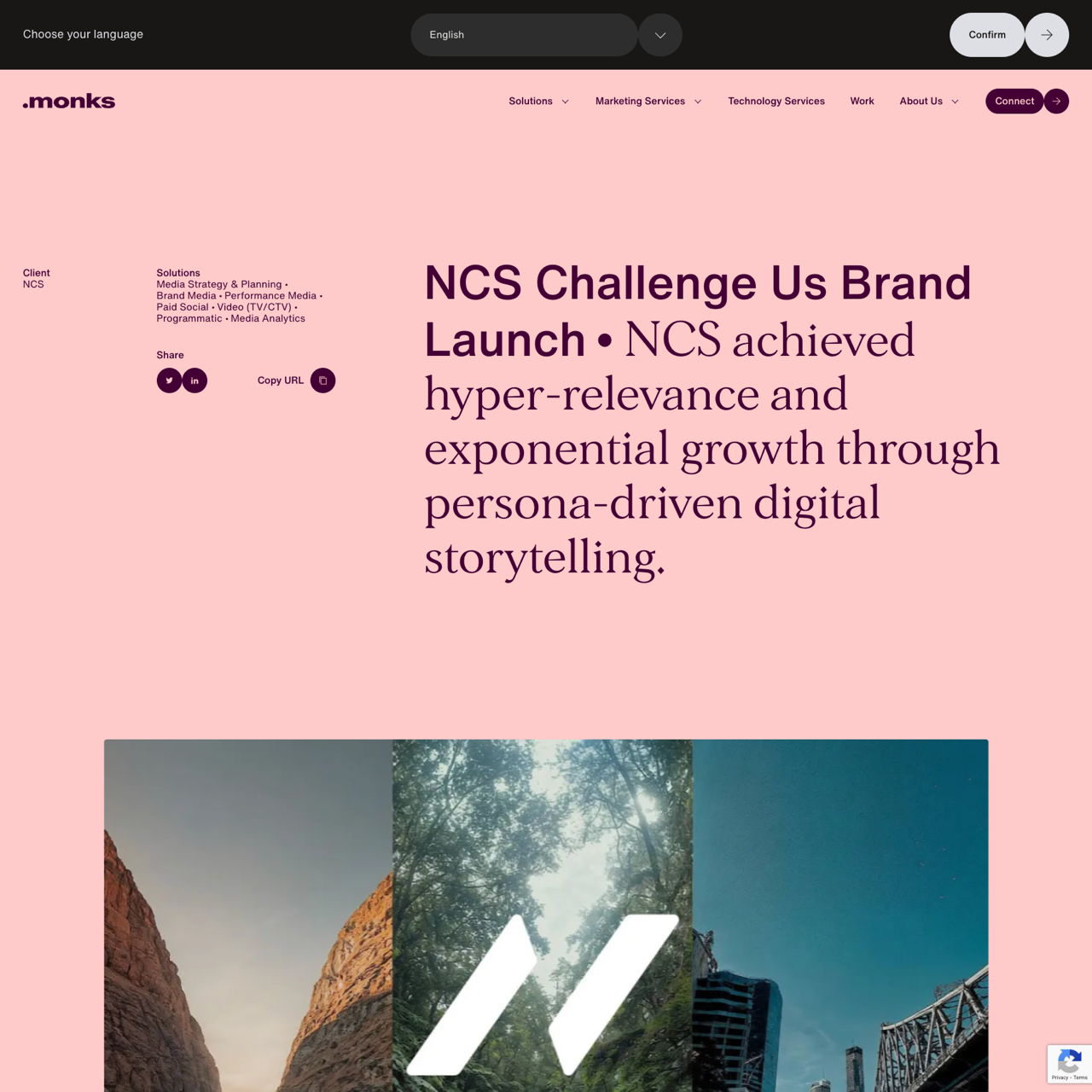Image resolution: width=1092 pixels, height=1092 pixels.
Task: Expand the Solutions menu chevron
Action: 565,102
